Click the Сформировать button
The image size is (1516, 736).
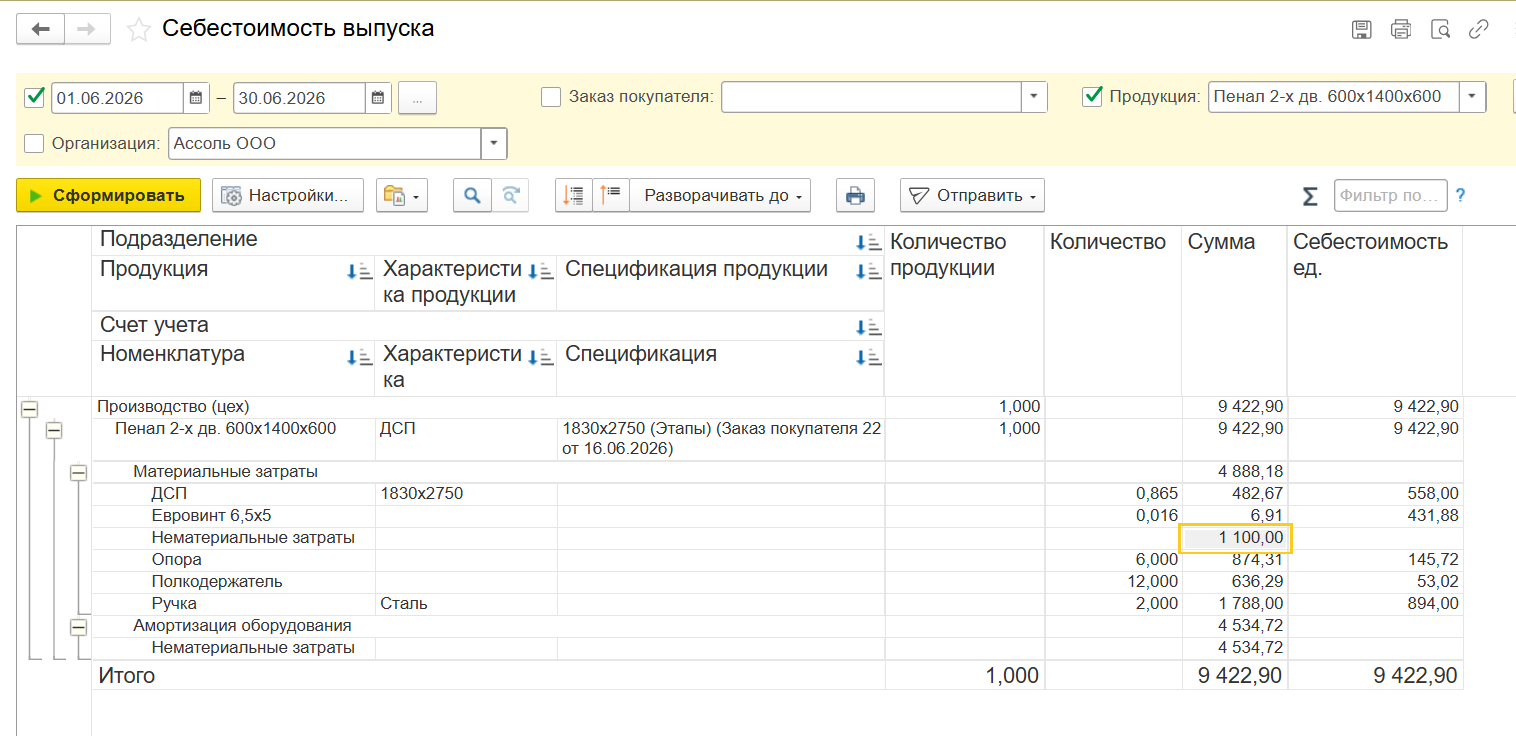click(109, 196)
